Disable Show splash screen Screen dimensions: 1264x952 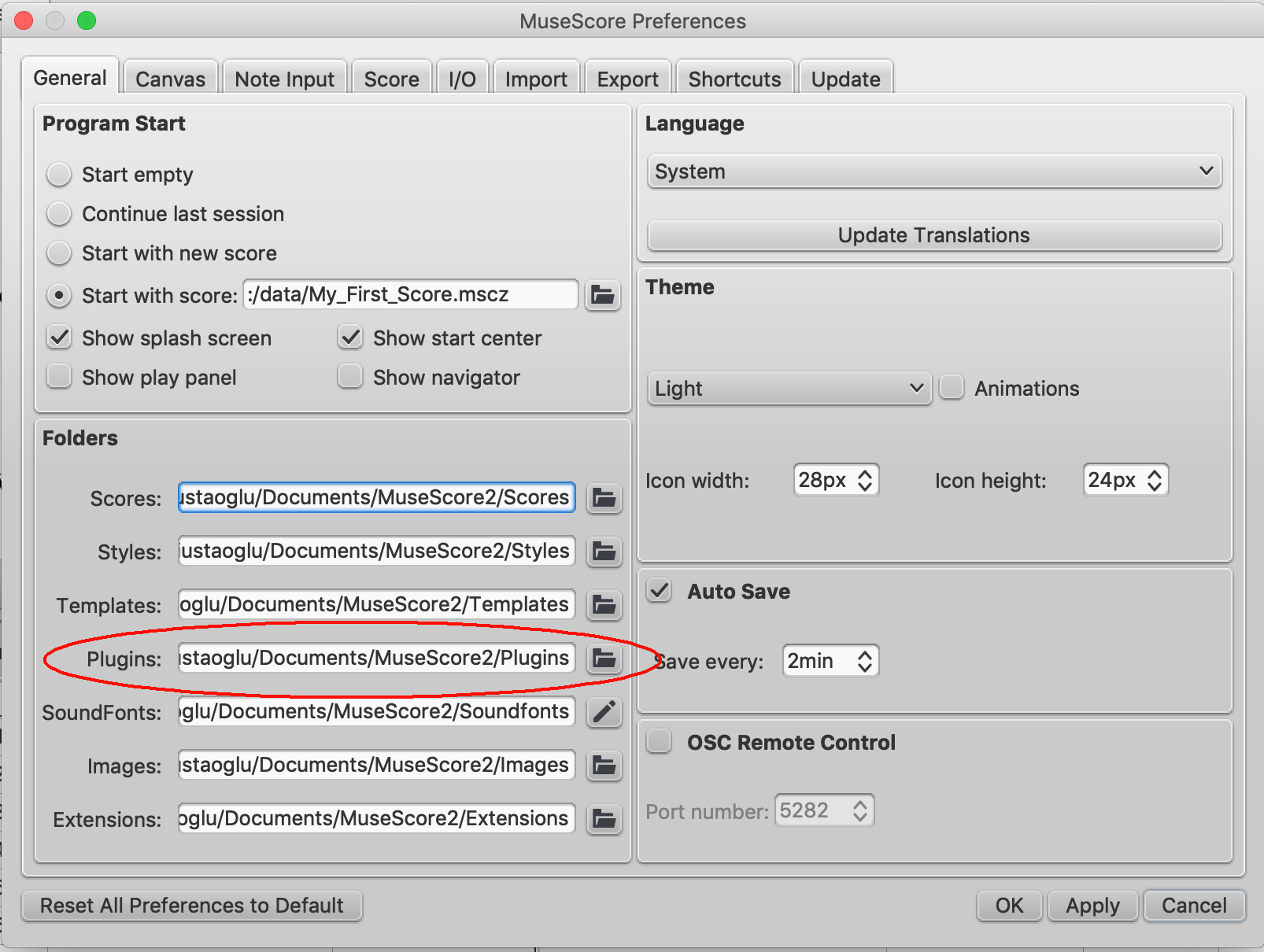pos(59,338)
